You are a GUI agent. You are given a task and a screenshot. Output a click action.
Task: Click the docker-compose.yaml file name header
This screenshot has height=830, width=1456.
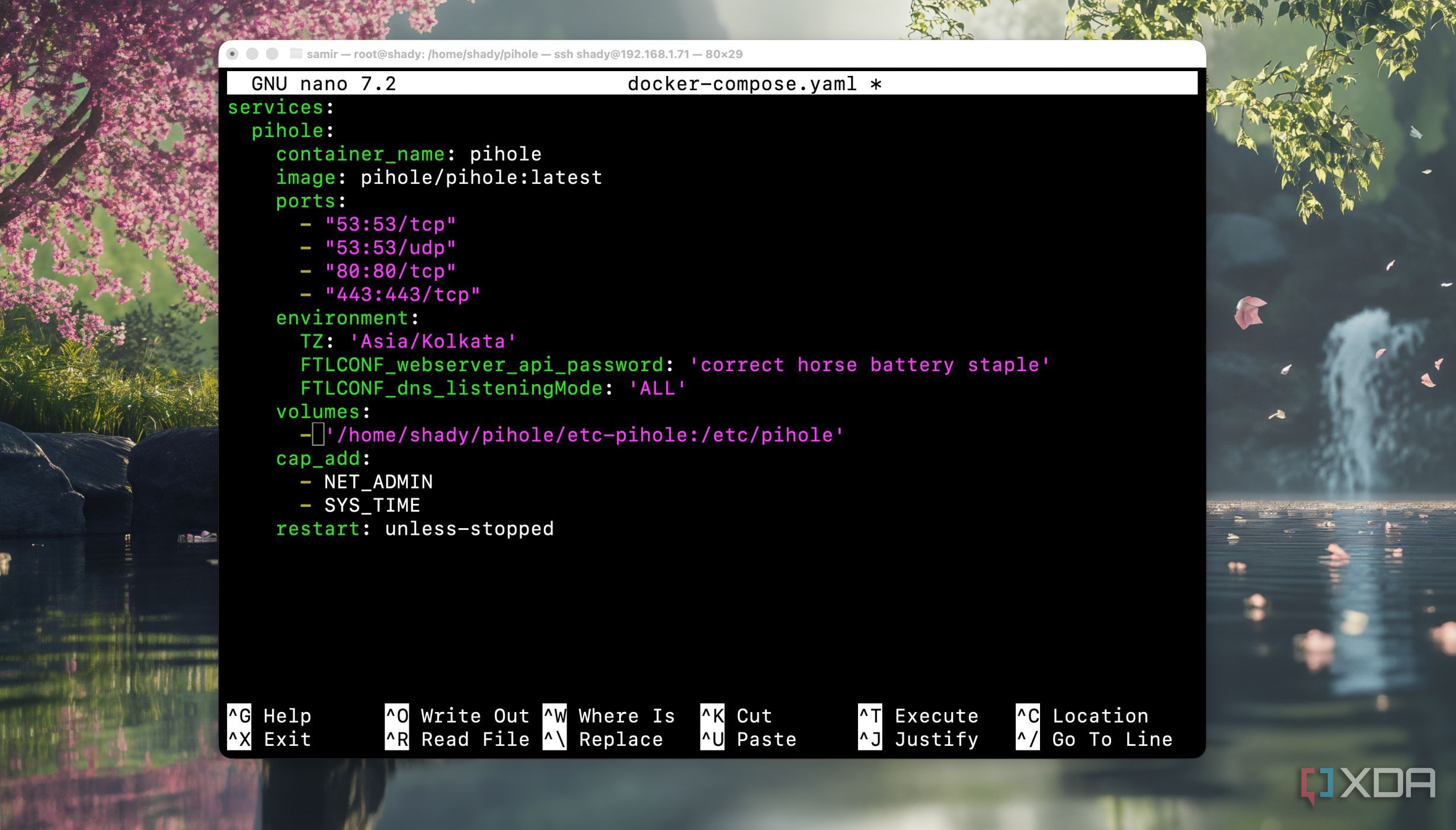[742, 84]
